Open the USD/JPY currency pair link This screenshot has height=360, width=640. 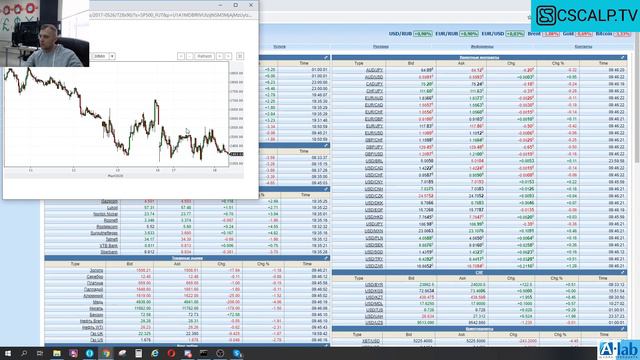pos(374,224)
